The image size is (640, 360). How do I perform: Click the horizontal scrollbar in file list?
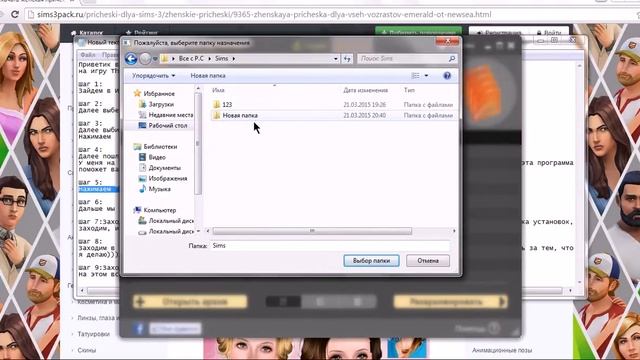[x=312, y=231]
